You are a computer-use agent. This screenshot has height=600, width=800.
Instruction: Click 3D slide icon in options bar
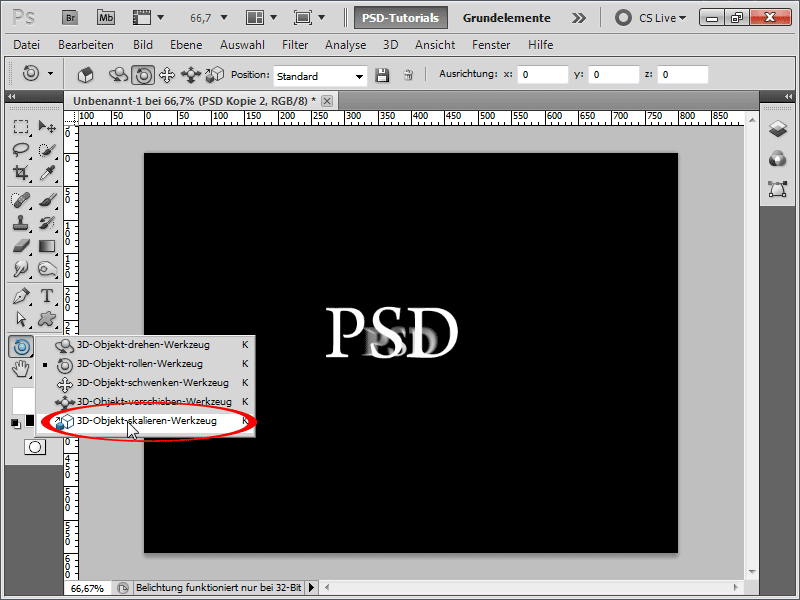191,75
